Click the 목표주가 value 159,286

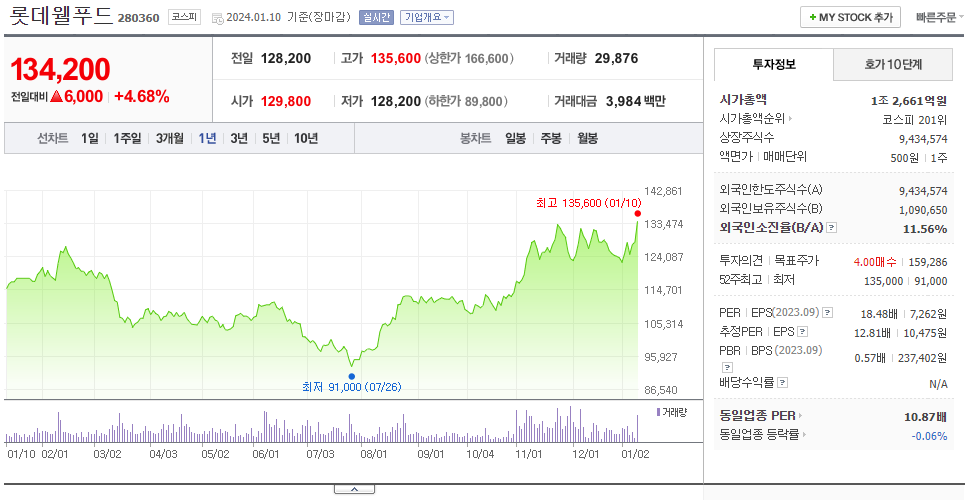[928, 262]
